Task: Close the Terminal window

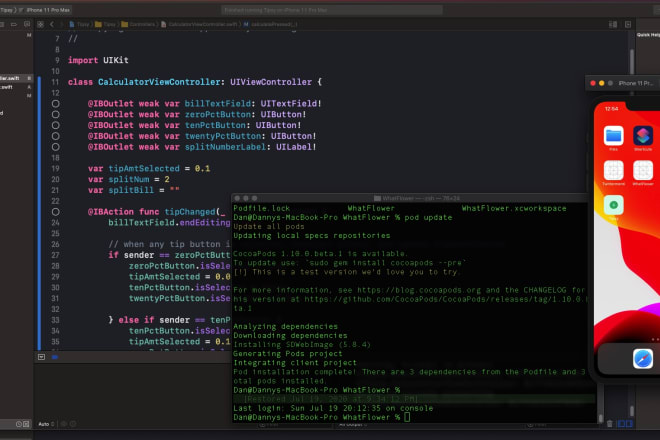Action: pyautogui.click(x=237, y=198)
